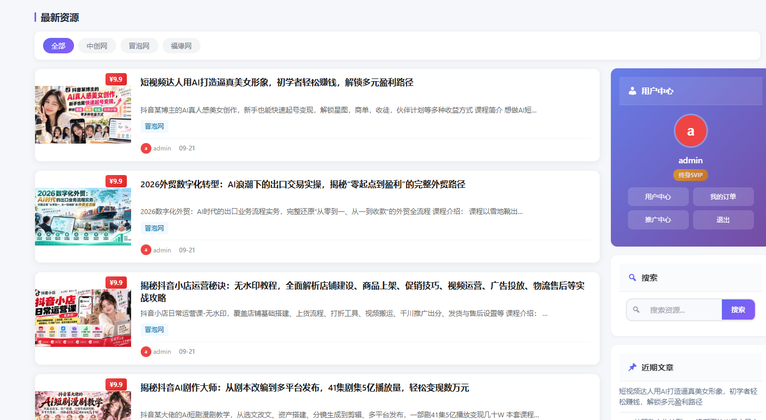Open thumbnail of AI美女形象 article

[x=83, y=115]
